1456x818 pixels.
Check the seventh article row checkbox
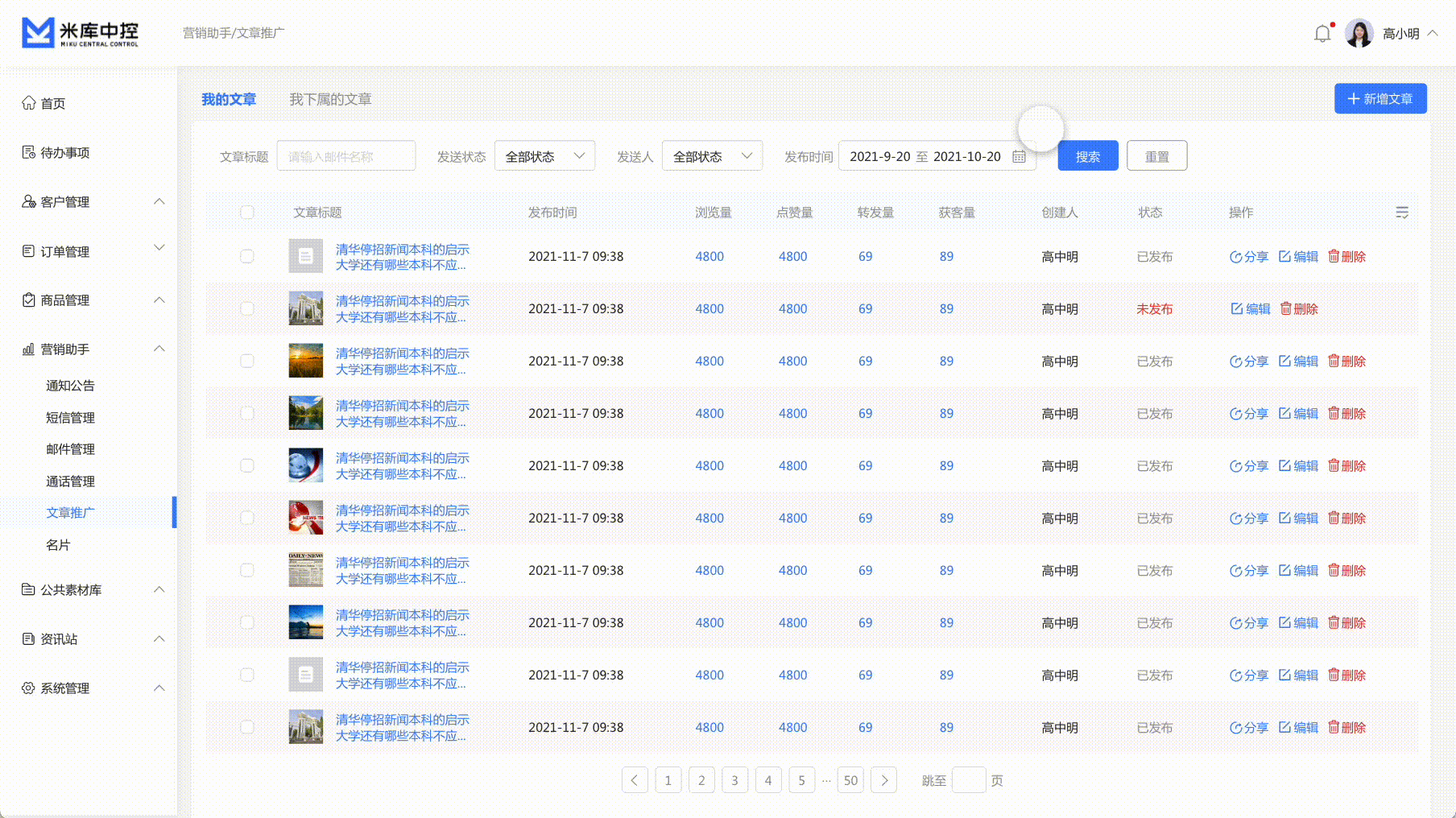coord(247,571)
